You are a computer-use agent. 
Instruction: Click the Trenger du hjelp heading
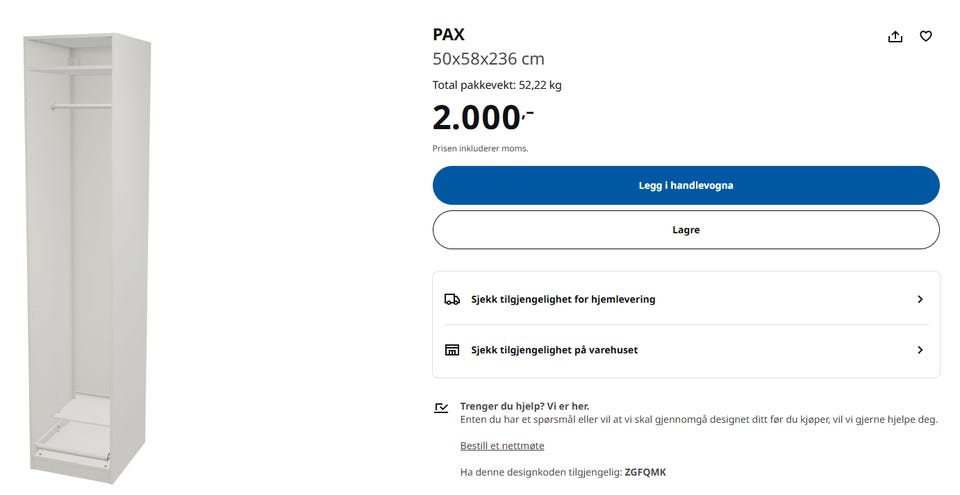point(524,406)
